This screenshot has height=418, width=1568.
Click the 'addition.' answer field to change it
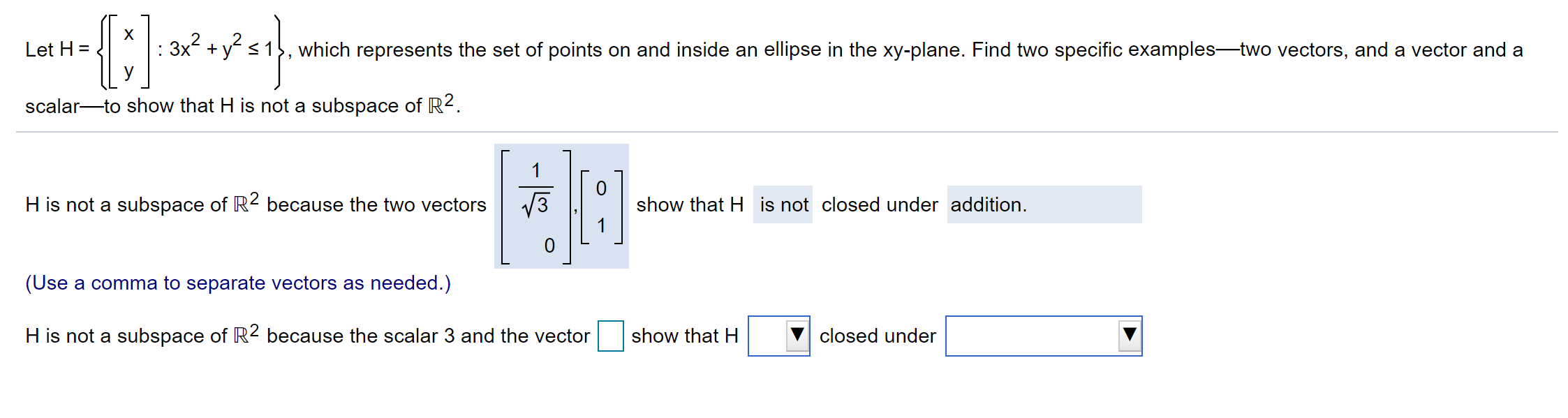[x=1044, y=204]
